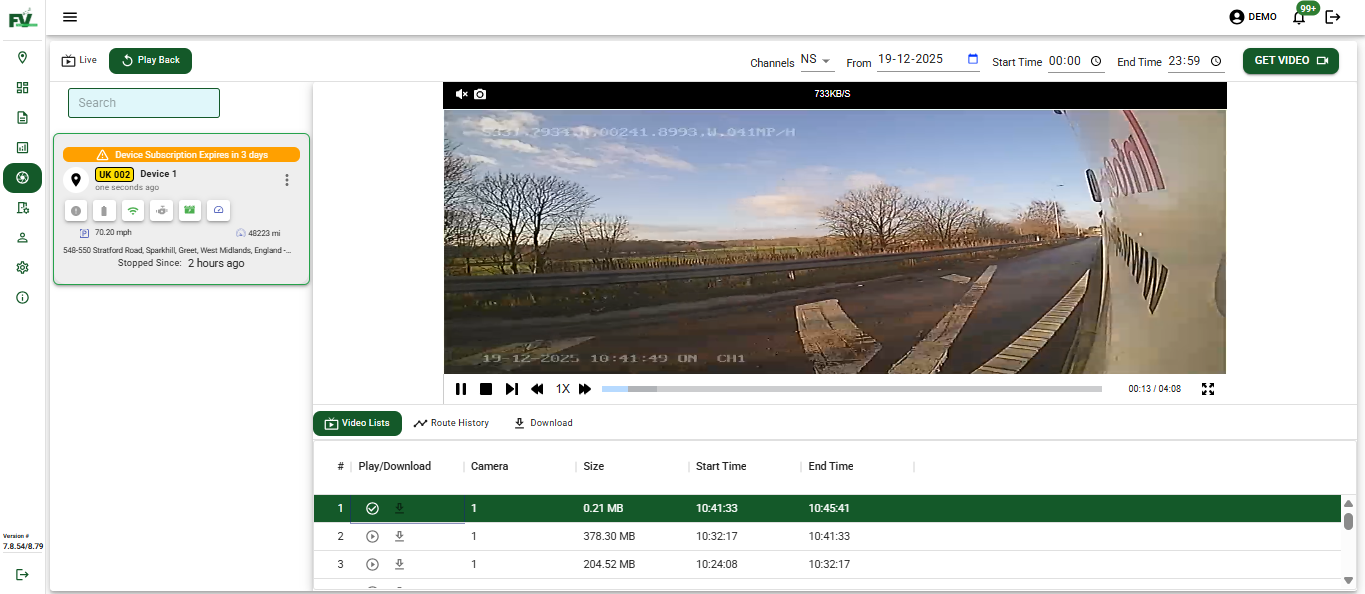Screen dimensions: 1365x594
Task: Expand the Channels NS dropdown
Action: click(x=816, y=61)
